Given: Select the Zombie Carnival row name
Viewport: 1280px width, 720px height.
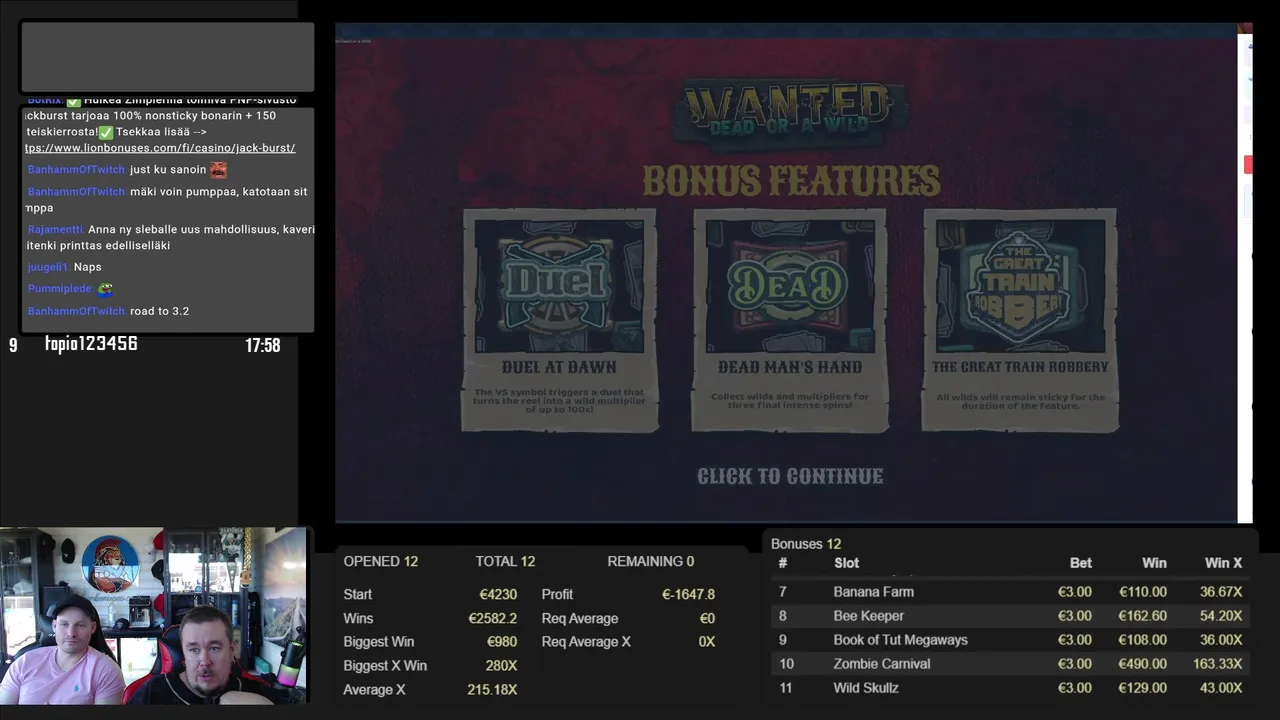Looking at the screenshot, I should (x=882, y=664).
